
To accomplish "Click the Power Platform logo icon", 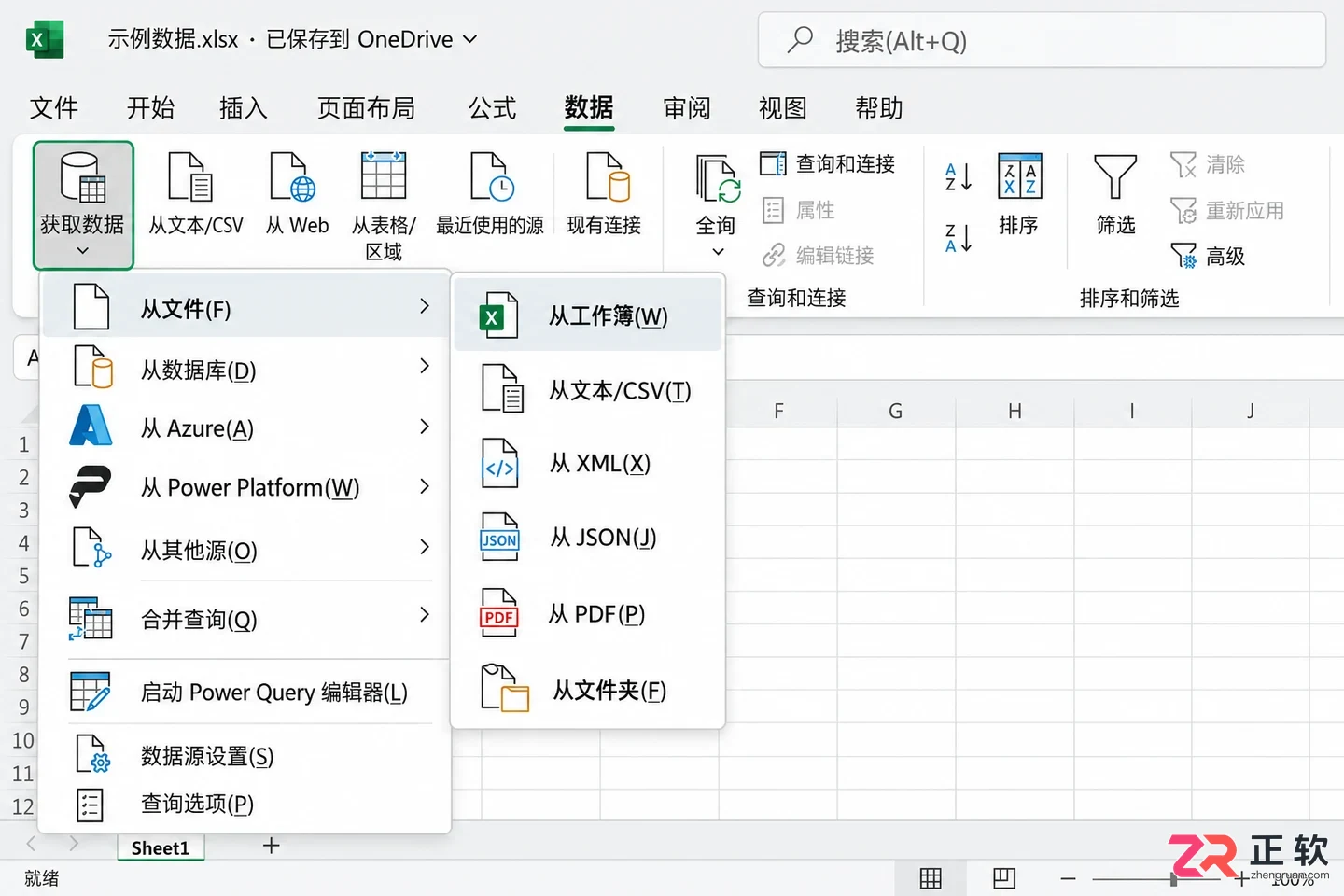I will (91, 486).
